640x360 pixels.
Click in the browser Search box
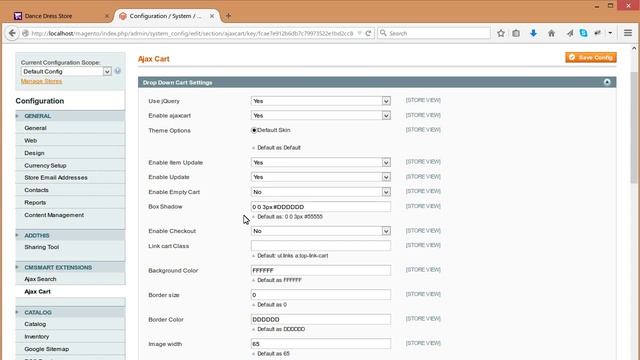(x=434, y=33)
